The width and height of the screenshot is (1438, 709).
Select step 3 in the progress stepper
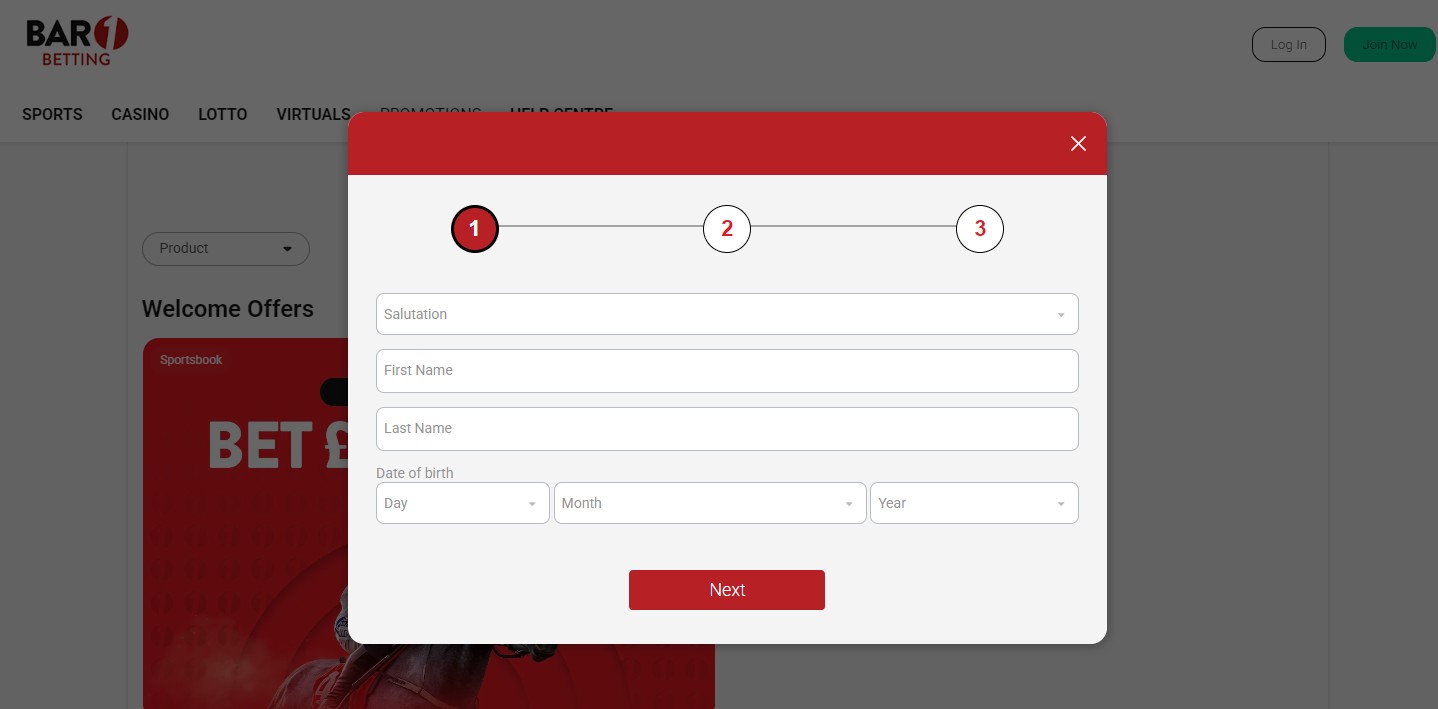coord(980,228)
